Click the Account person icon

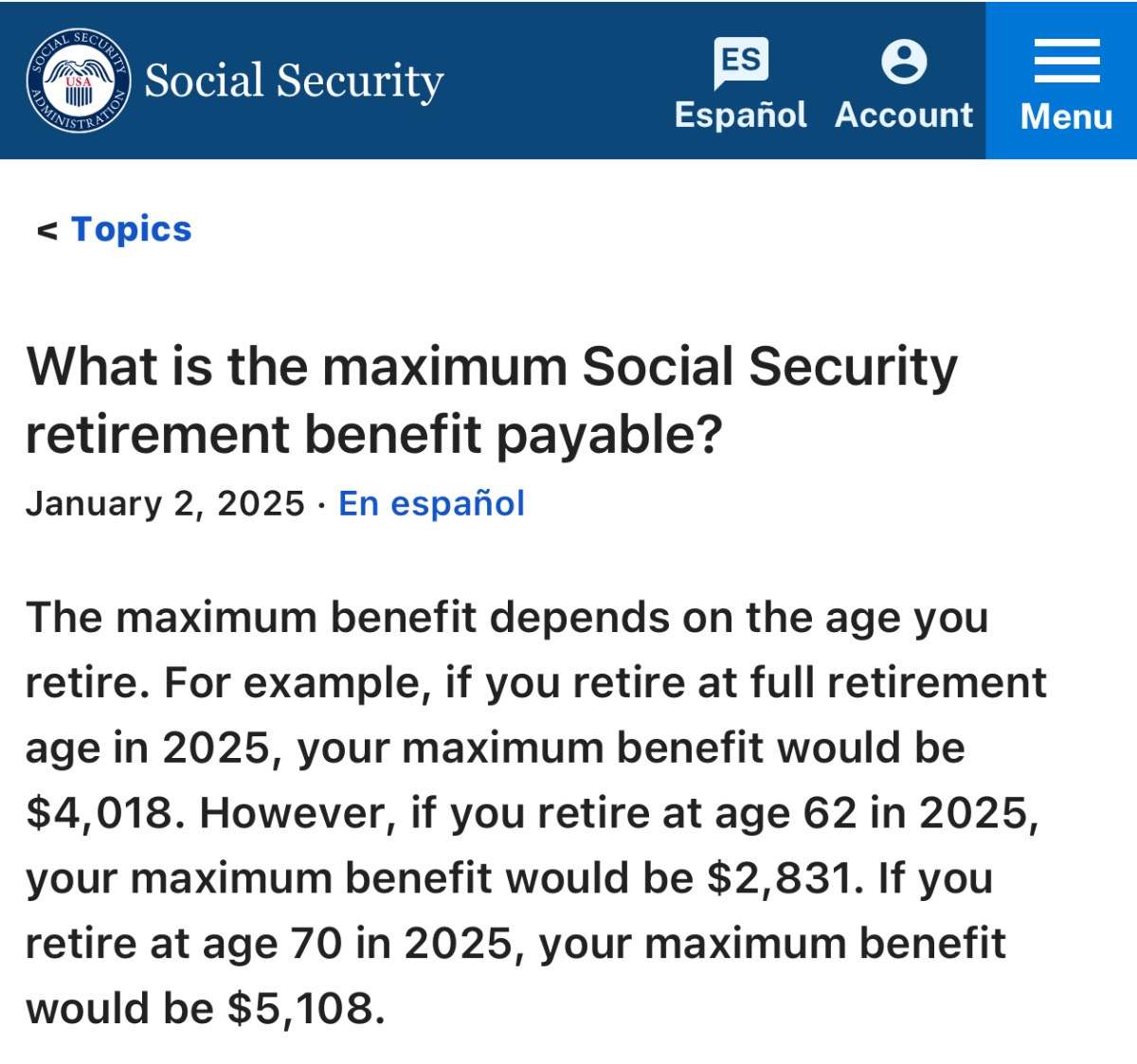pyautogui.click(x=904, y=62)
